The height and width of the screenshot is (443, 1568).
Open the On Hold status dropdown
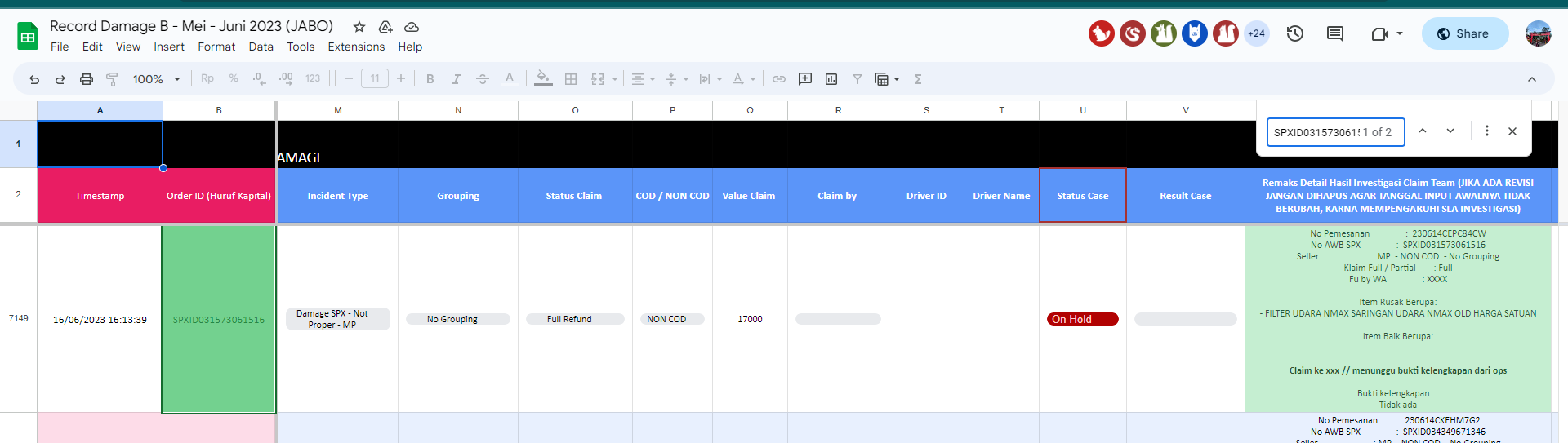[1082, 319]
